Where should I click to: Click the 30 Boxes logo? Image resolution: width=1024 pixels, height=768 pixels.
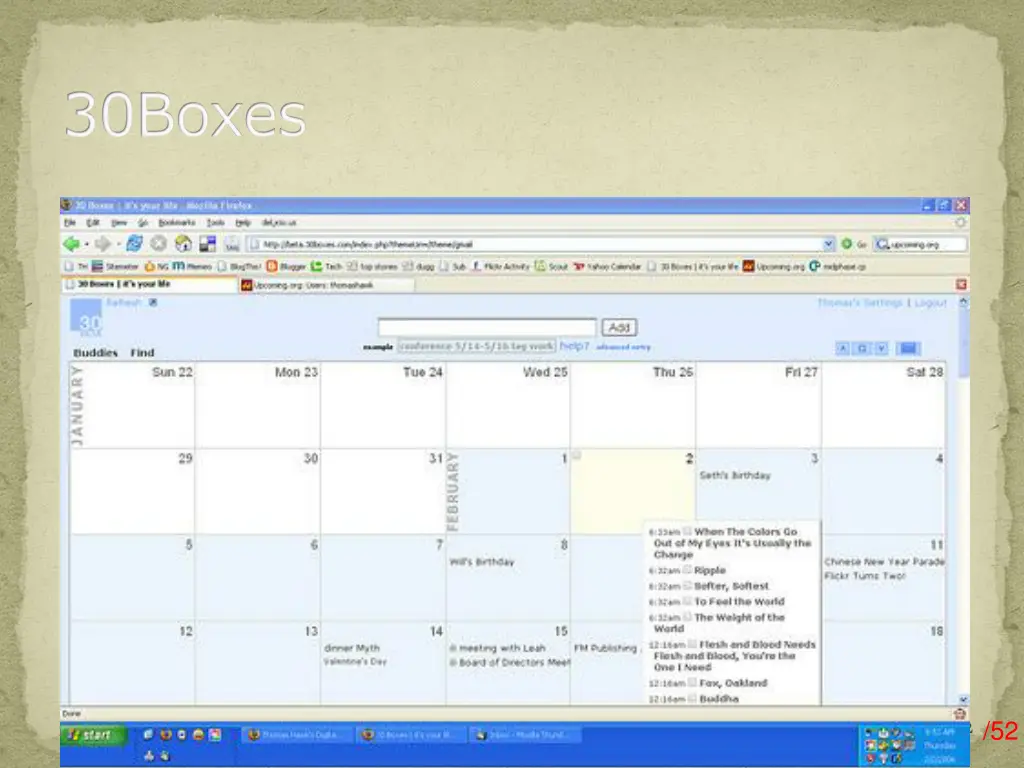pyautogui.click(x=86, y=317)
